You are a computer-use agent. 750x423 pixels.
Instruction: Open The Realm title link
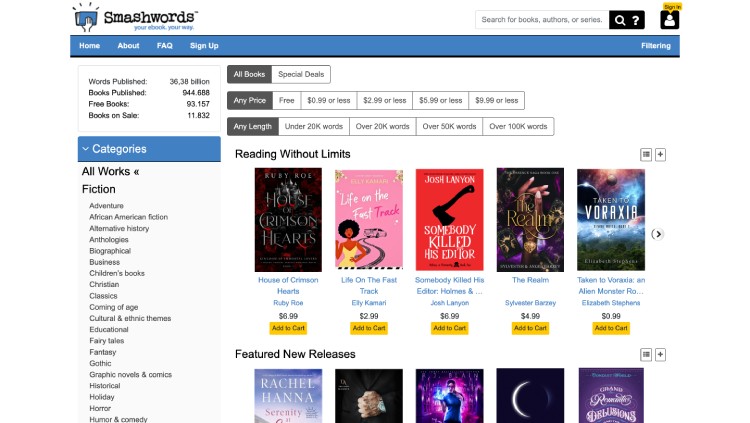click(x=530, y=280)
